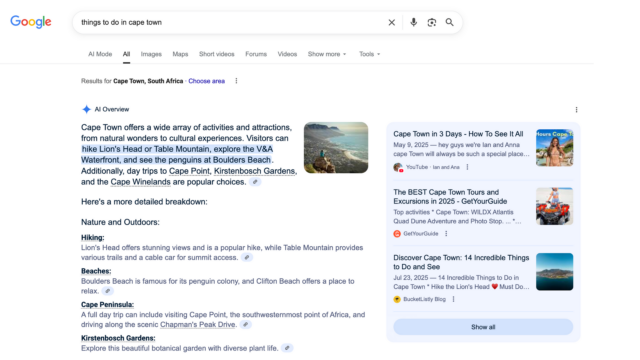Open Cape Town in 3 Days result
The width and height of the screenshot is (640, 360).
(x=458, y=134)
